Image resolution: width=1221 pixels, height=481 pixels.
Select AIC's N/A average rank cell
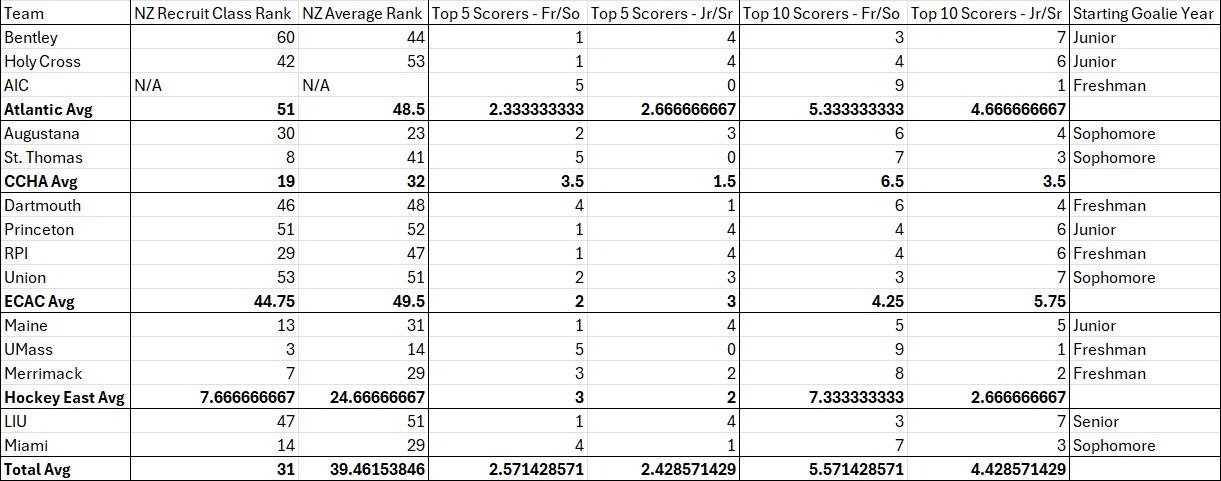coord(364,86)
